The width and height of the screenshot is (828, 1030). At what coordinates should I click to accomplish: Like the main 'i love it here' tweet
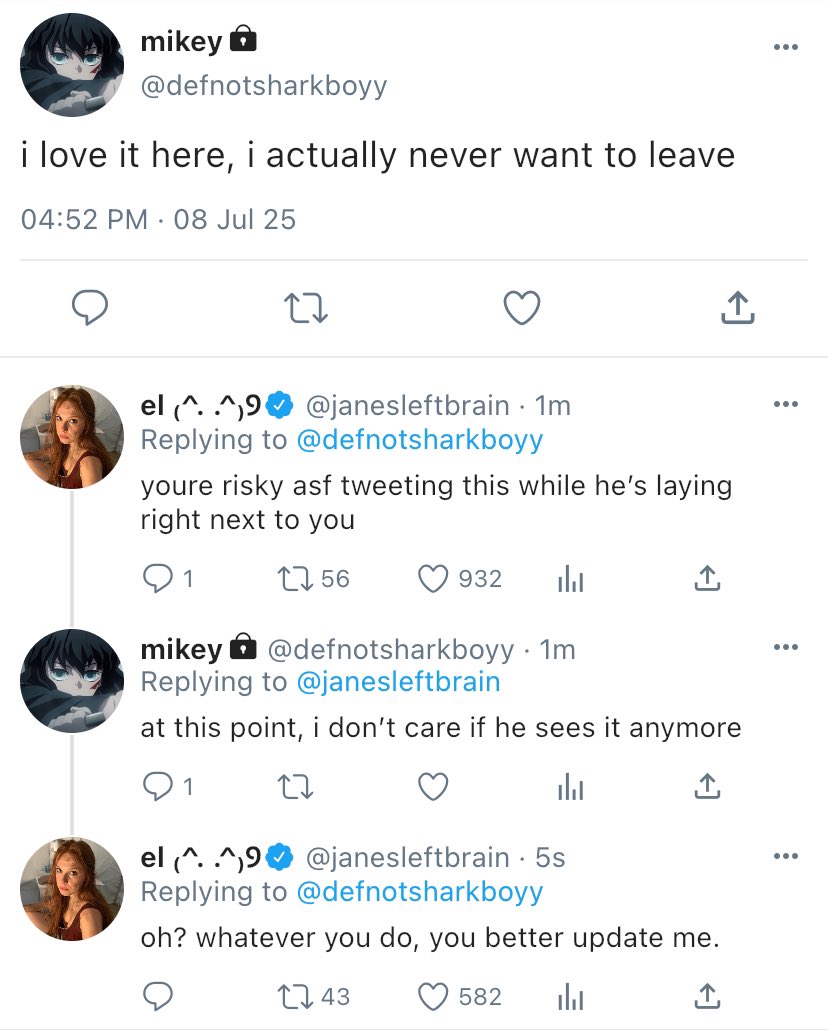[522, 308]
